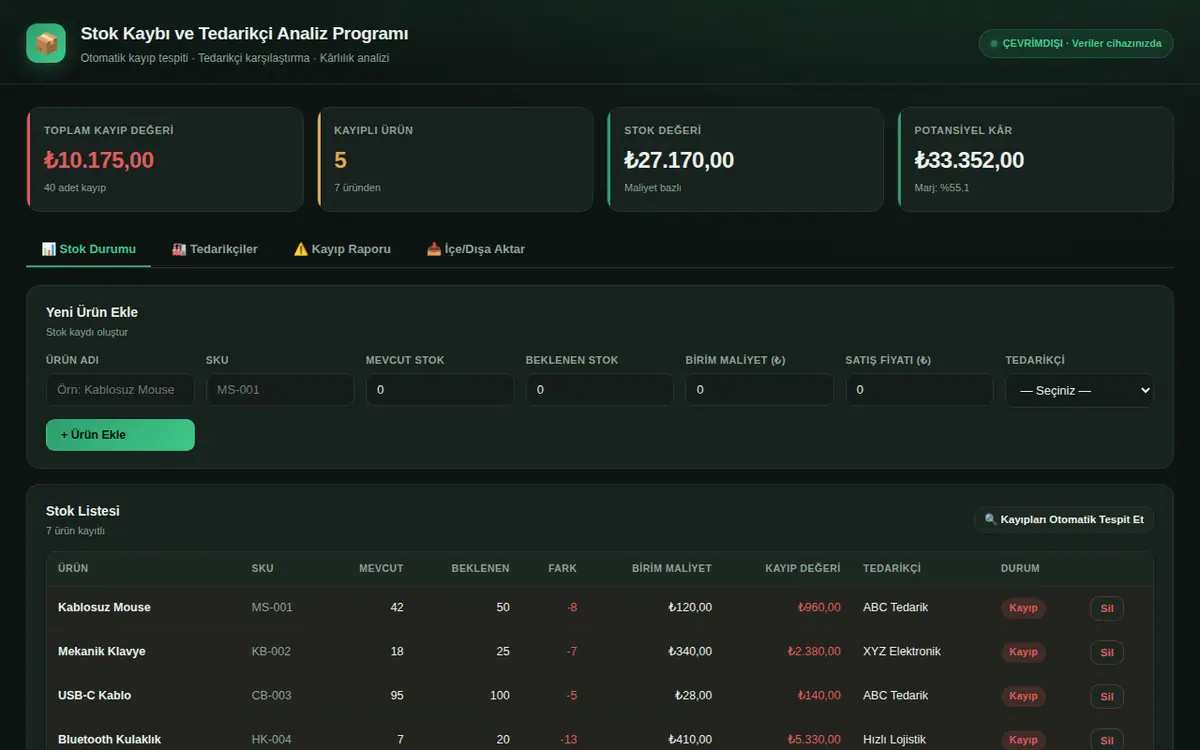
Task: Open the İçe/Dışa Aktar tab
Action: pyautogui.click(x=476, y=249)
